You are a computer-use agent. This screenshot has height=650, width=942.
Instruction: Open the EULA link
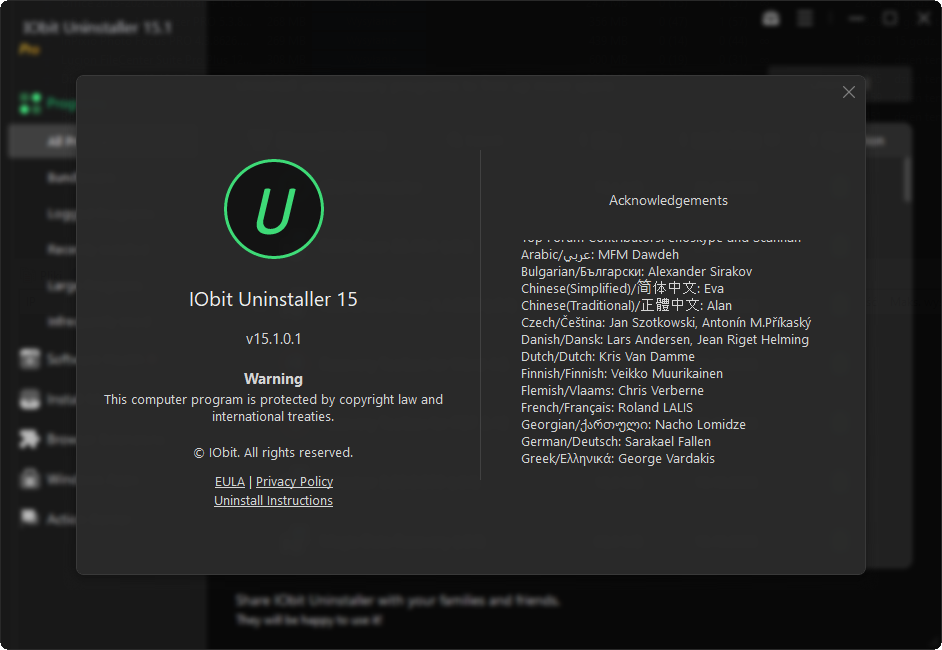[x=229, y=482]
